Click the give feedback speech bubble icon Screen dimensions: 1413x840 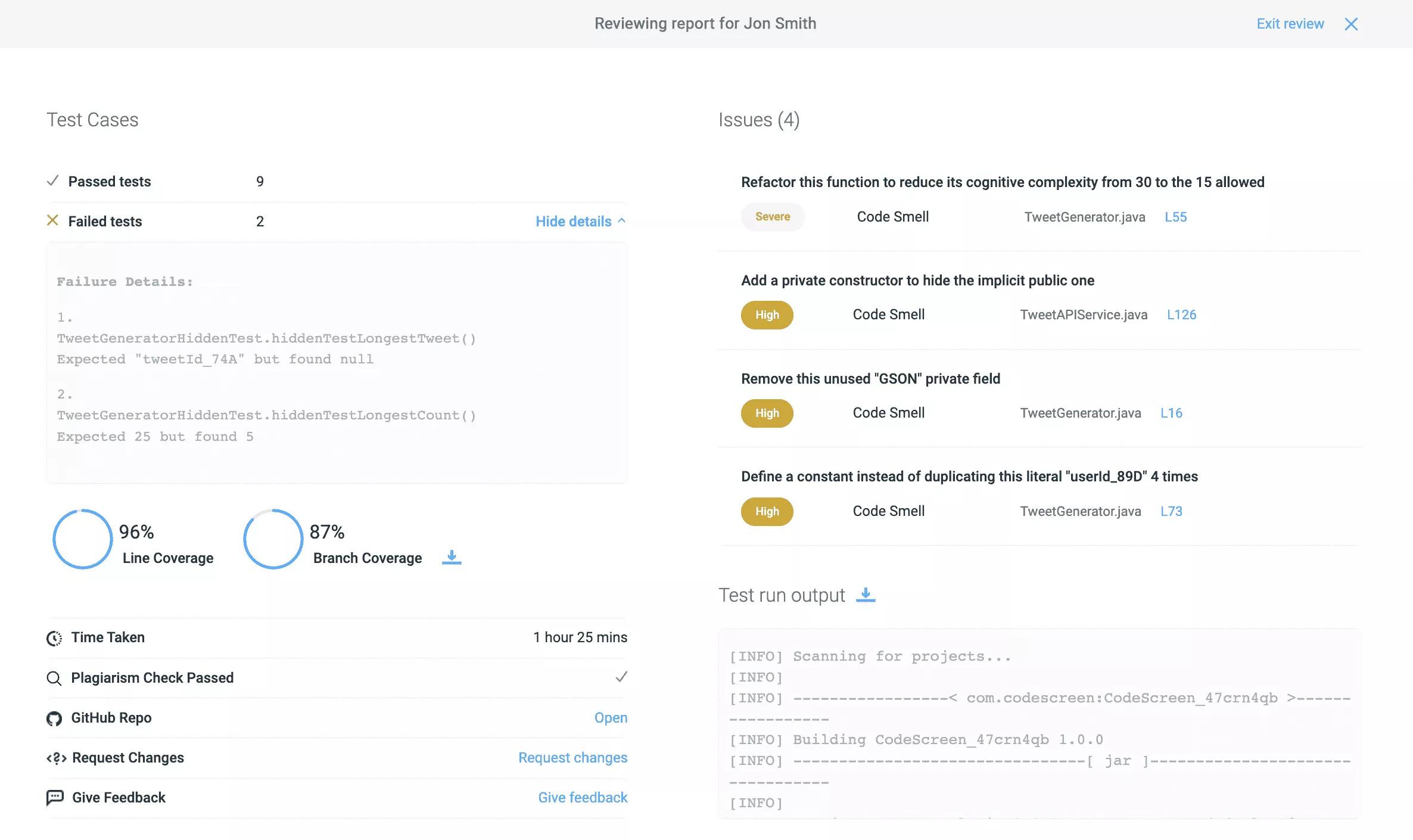55,798
